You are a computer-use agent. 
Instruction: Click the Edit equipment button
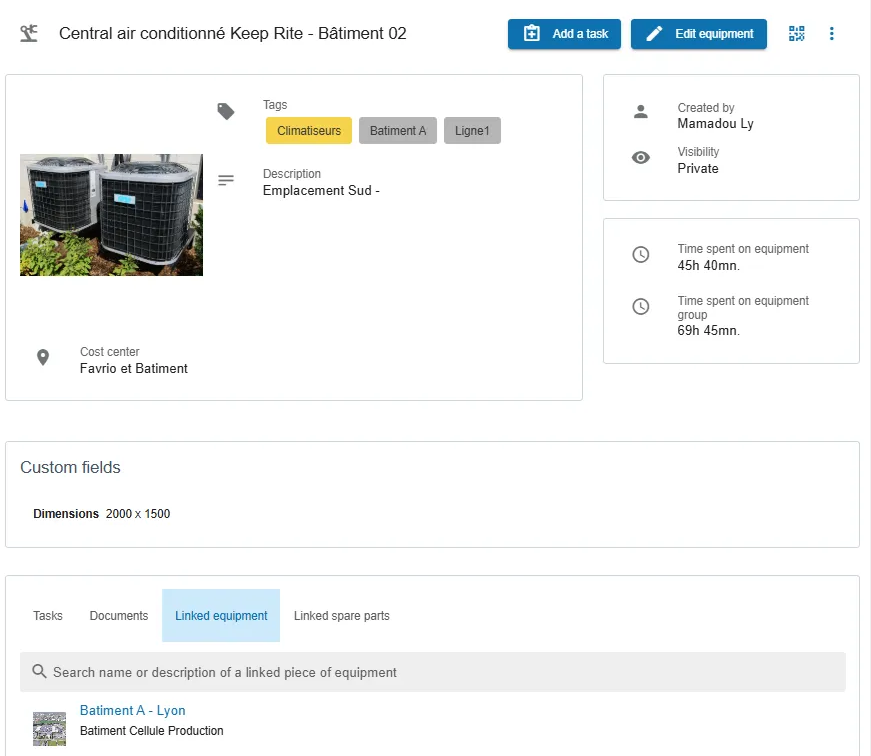point(698,34)
